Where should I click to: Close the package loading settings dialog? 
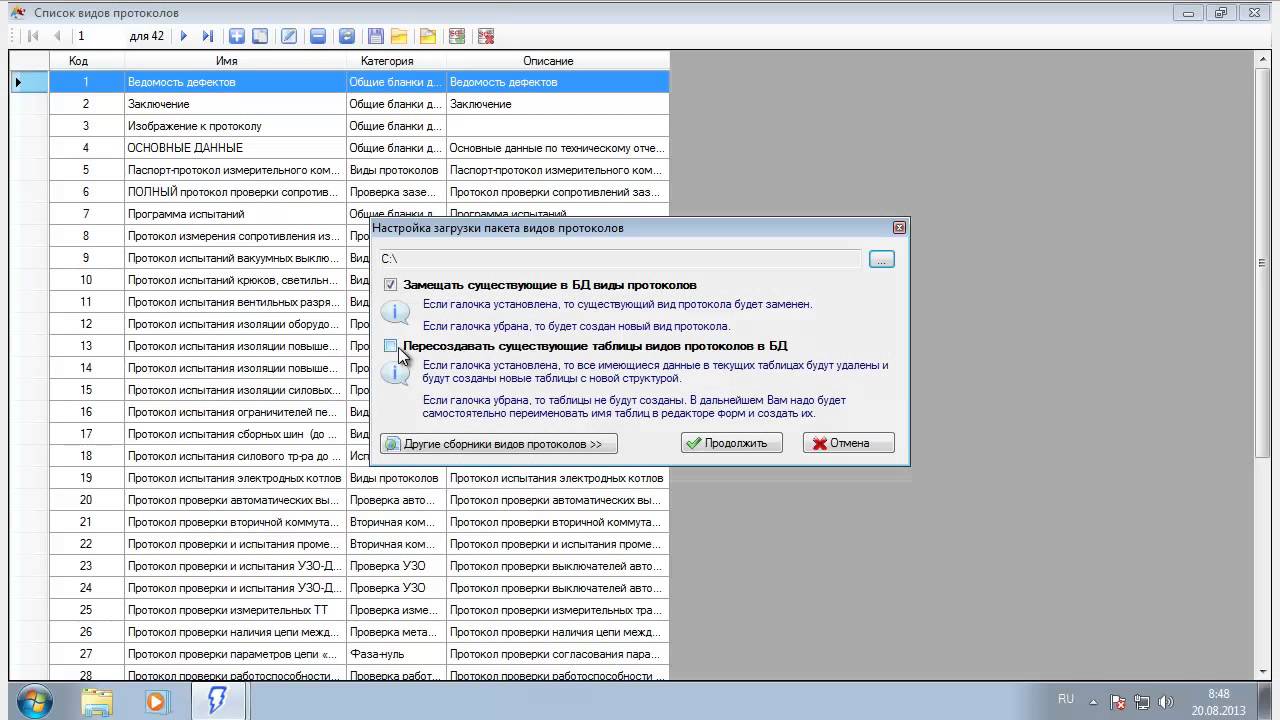point(899,228)
